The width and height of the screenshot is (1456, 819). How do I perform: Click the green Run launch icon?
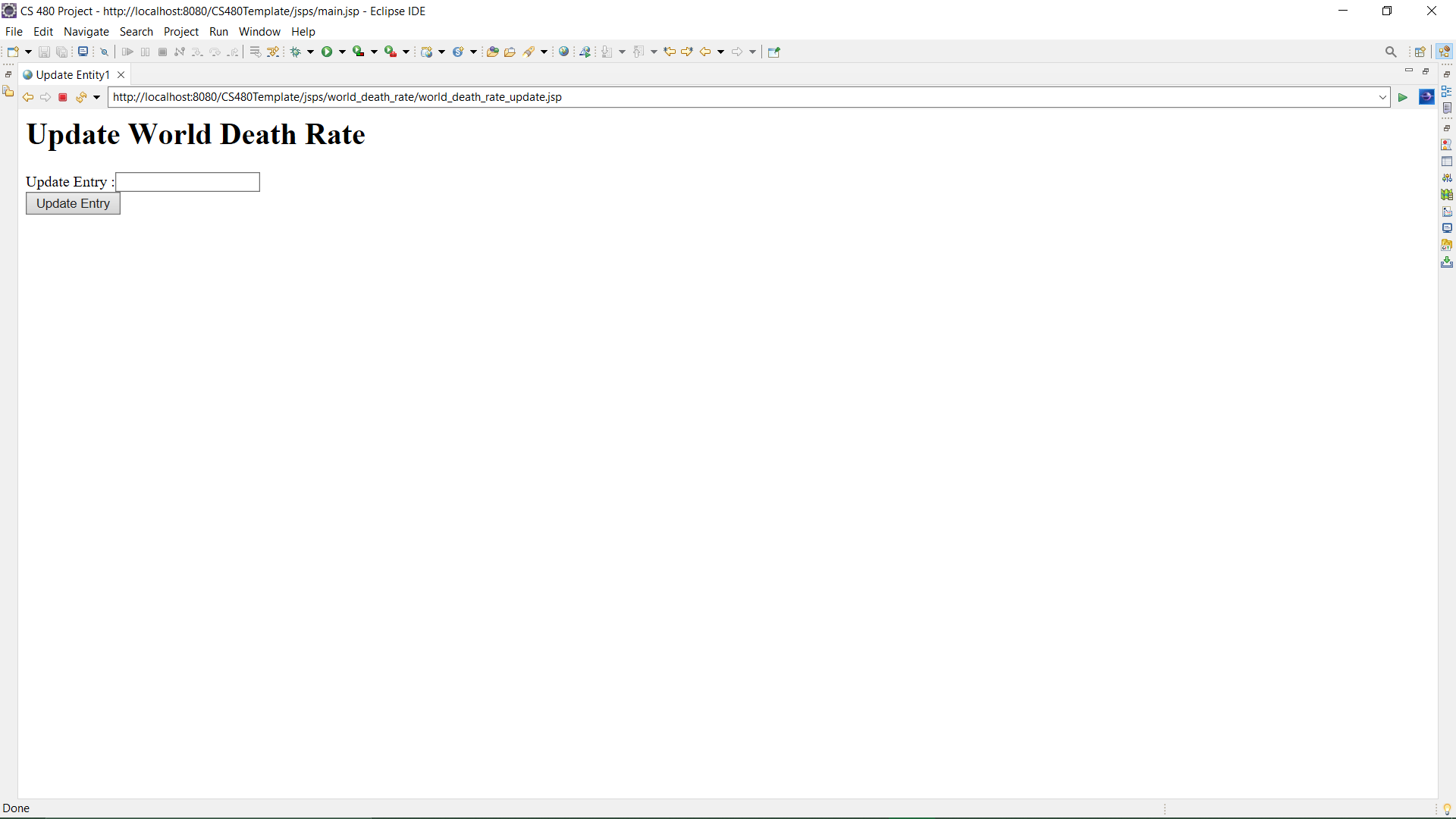[327, 52]
